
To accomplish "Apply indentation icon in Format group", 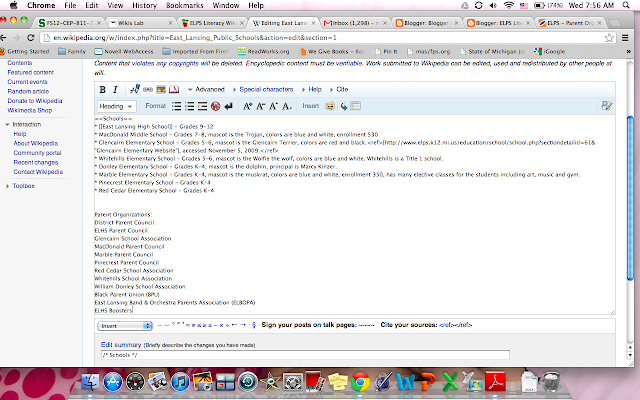I will click(202, 106).
